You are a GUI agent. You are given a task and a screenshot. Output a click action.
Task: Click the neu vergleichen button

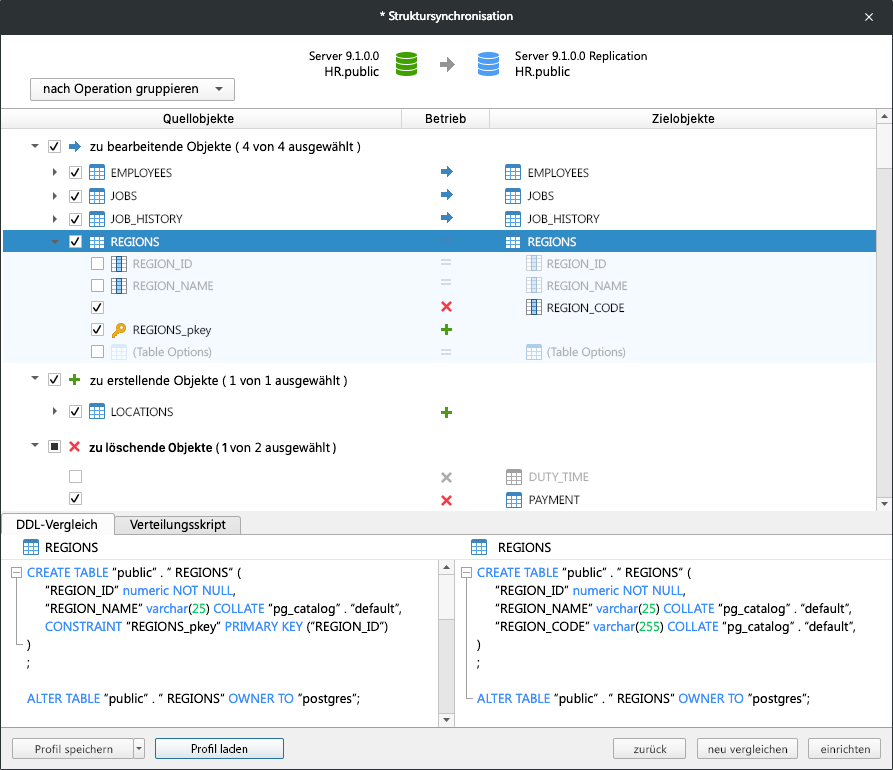coord(746,748)
